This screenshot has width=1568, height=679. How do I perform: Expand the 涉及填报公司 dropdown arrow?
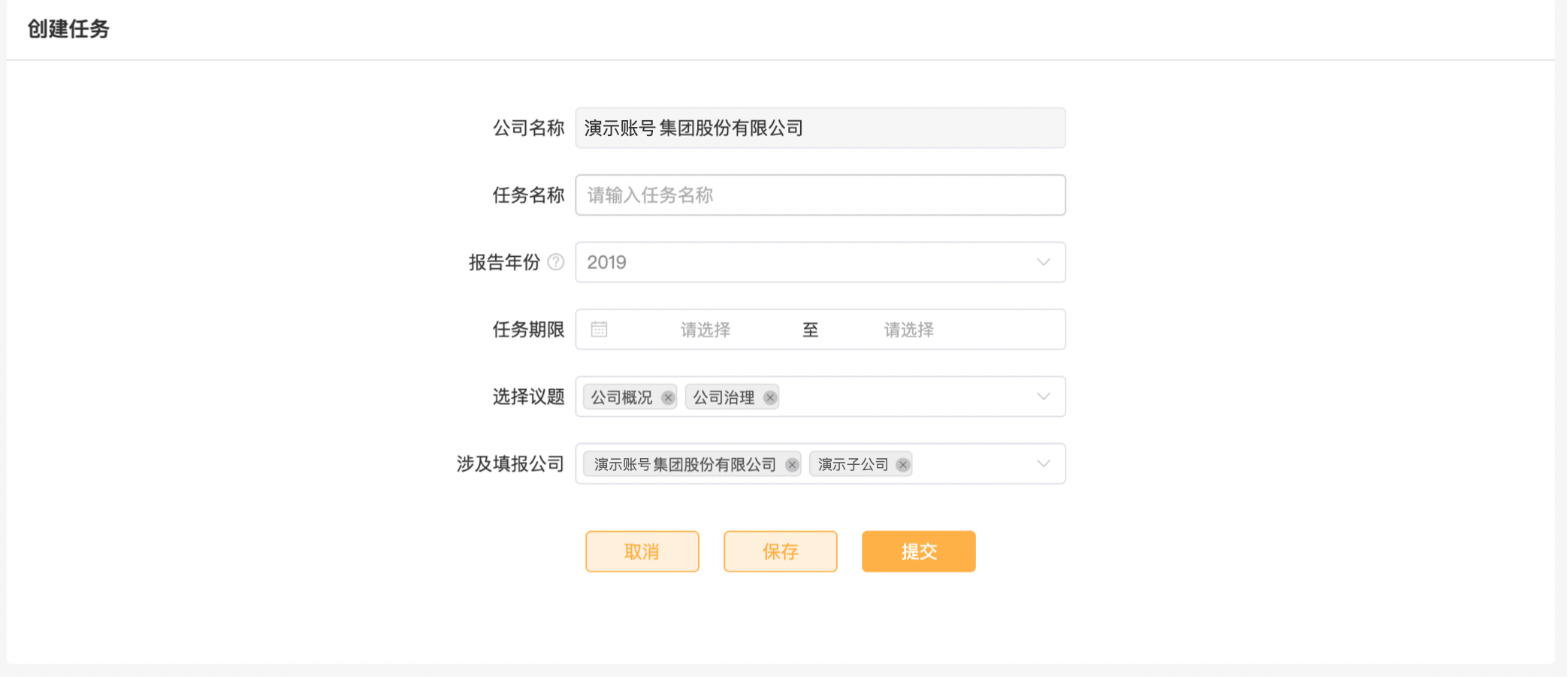coord(1044,464)
